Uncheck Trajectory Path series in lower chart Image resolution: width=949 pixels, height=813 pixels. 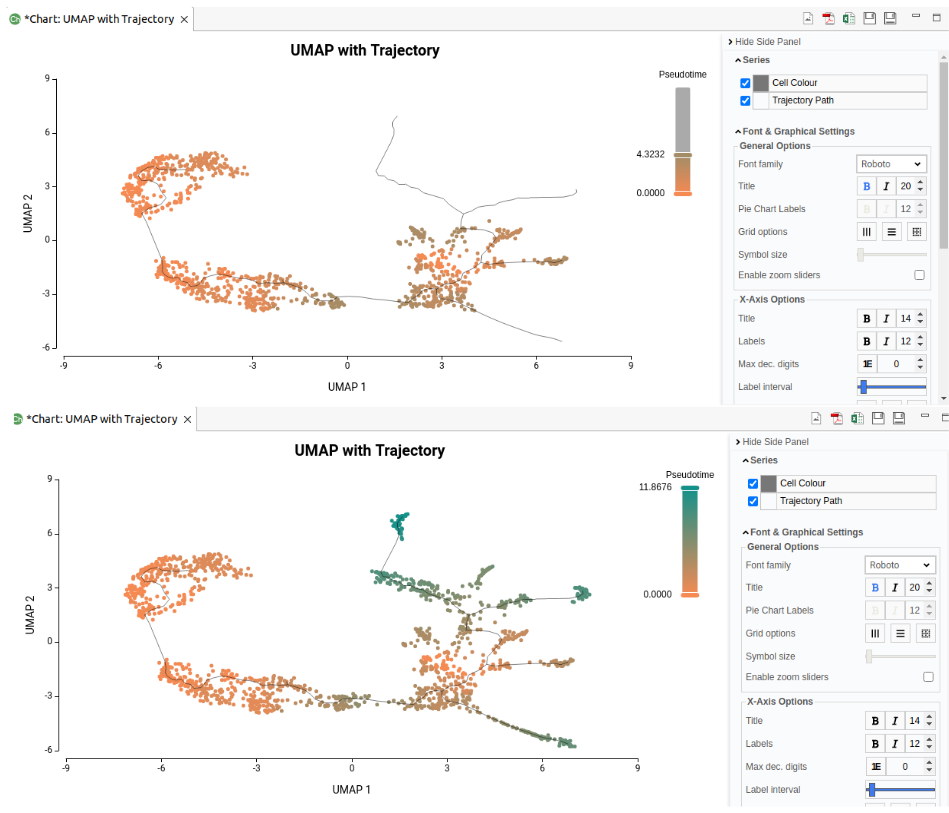[752, 501]
